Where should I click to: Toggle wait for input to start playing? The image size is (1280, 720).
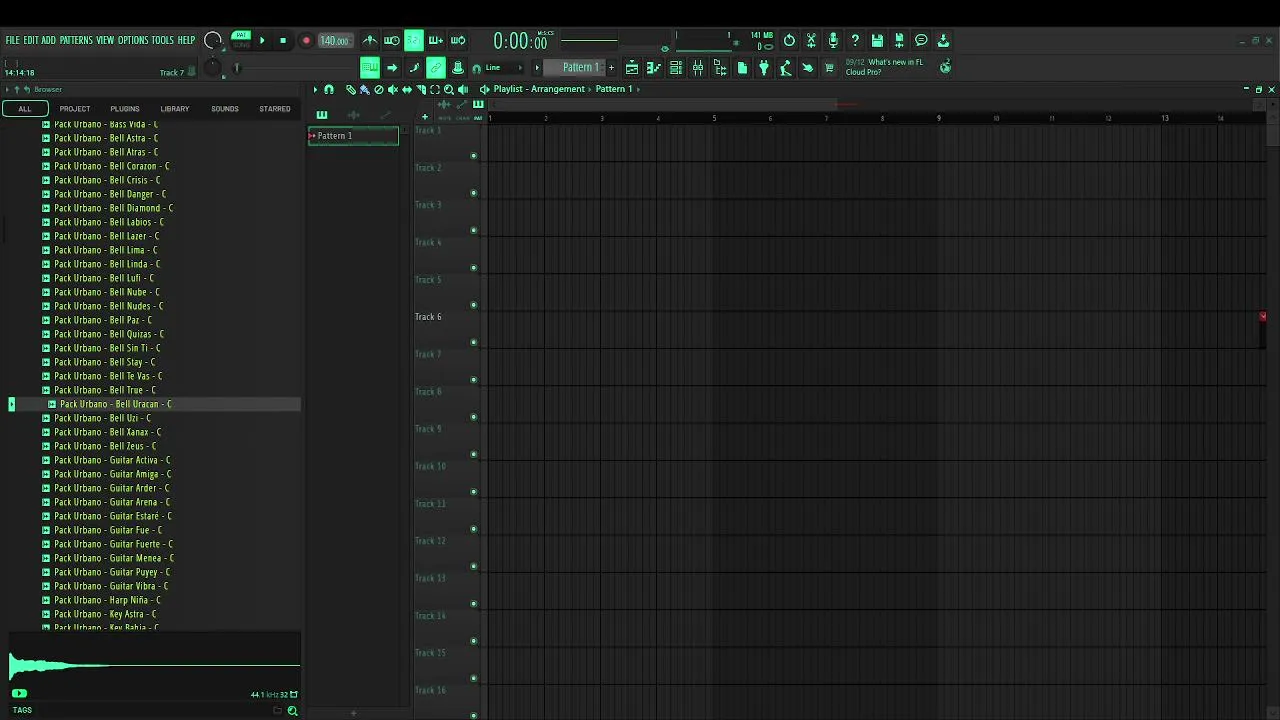click(392, 40)
